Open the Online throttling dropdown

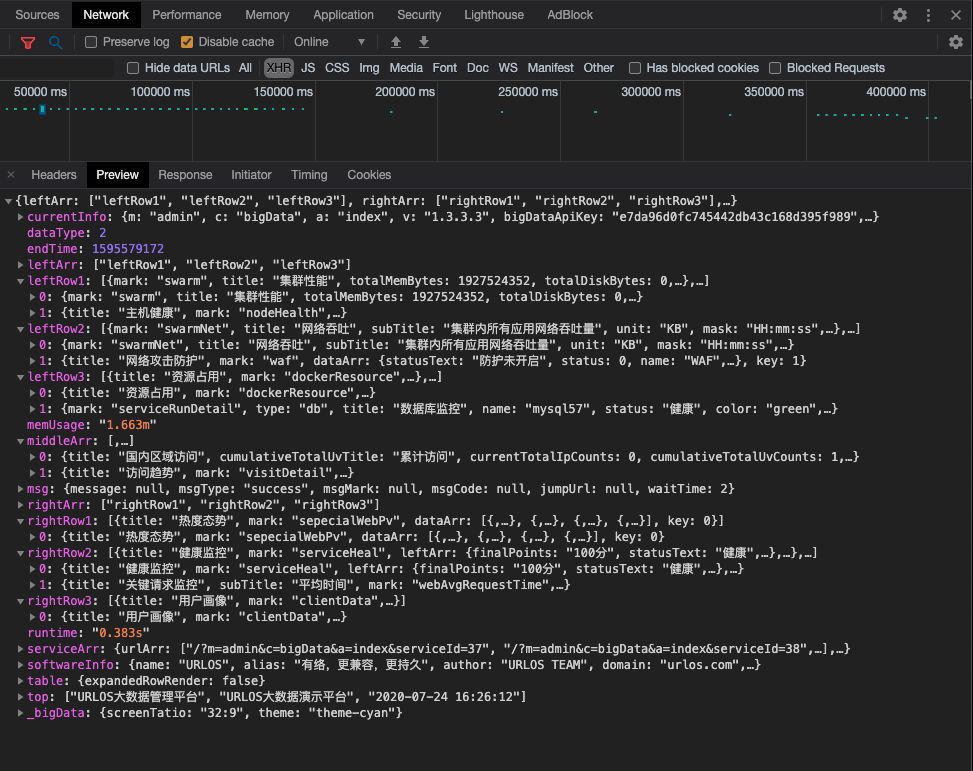(x=329, y=42)
